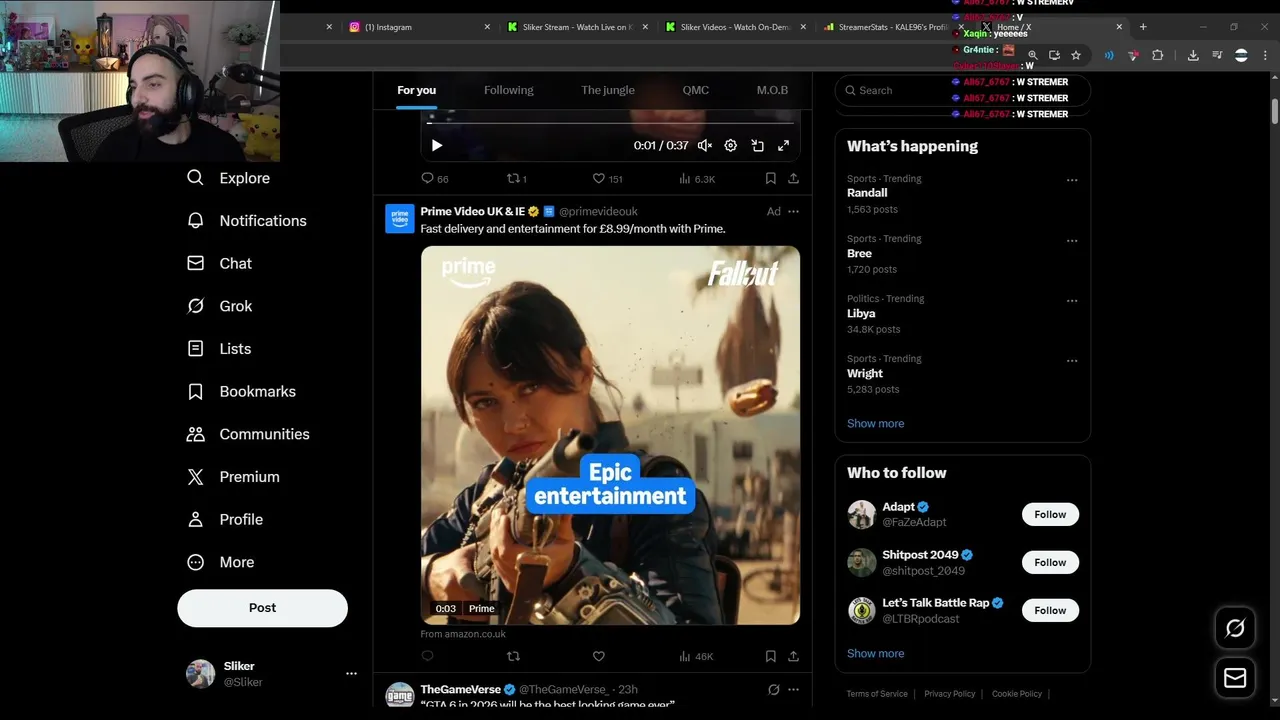Open a new browser tab
Screen dimensions: 1280x720
pos(1143,27)
